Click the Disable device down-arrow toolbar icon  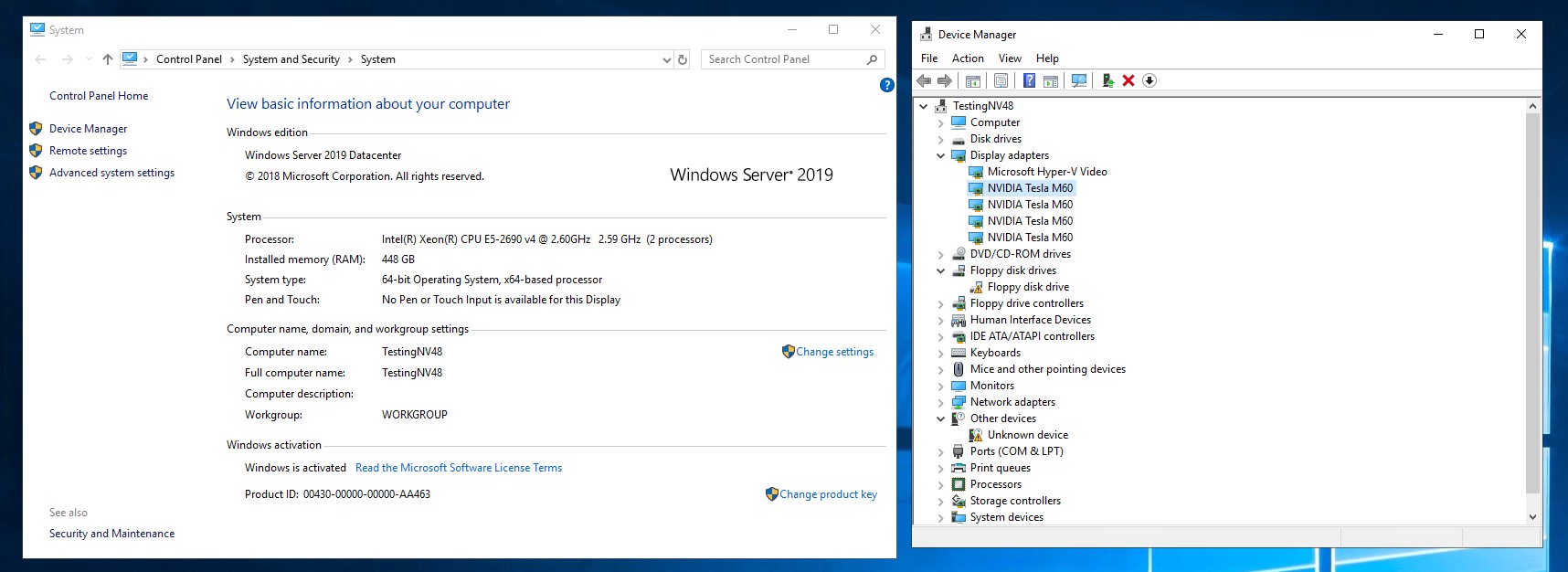point(1150,80)
